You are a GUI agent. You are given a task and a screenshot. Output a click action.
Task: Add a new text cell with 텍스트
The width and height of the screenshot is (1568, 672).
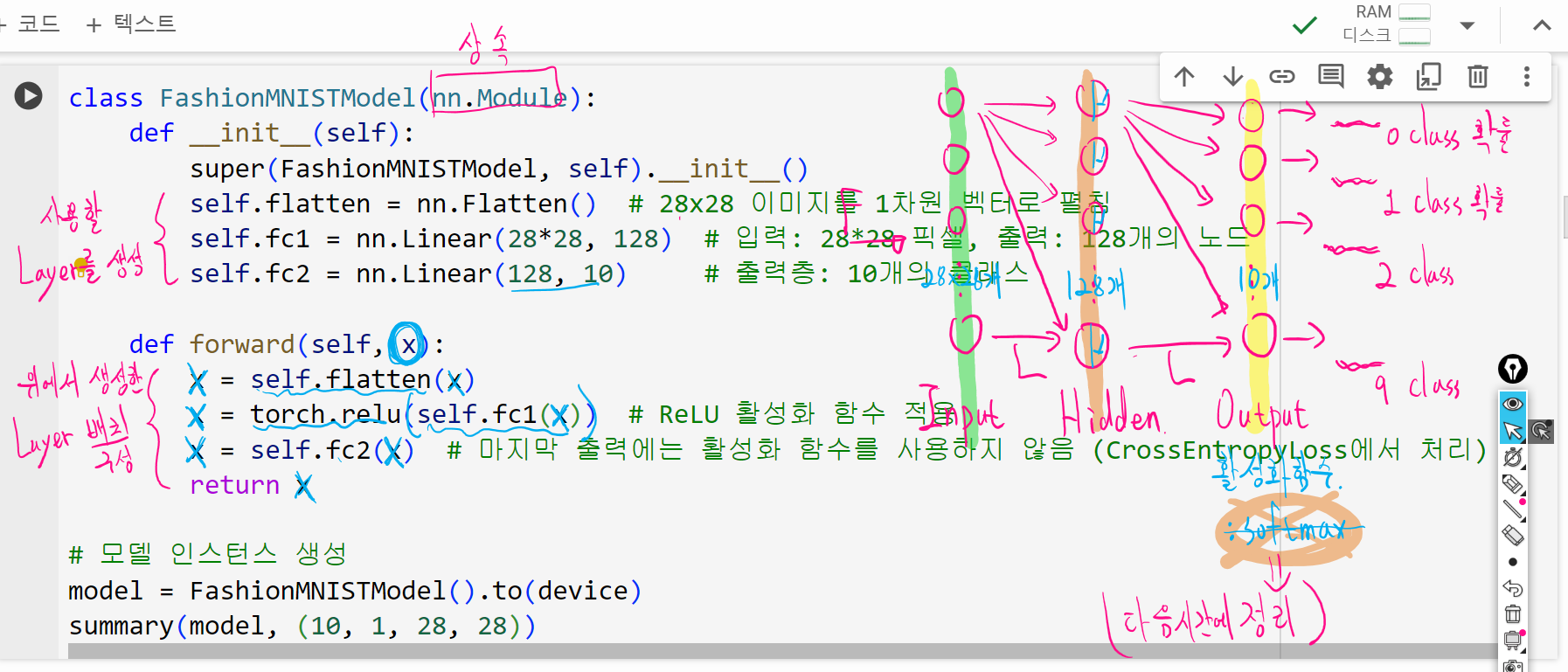pos(131,24)
